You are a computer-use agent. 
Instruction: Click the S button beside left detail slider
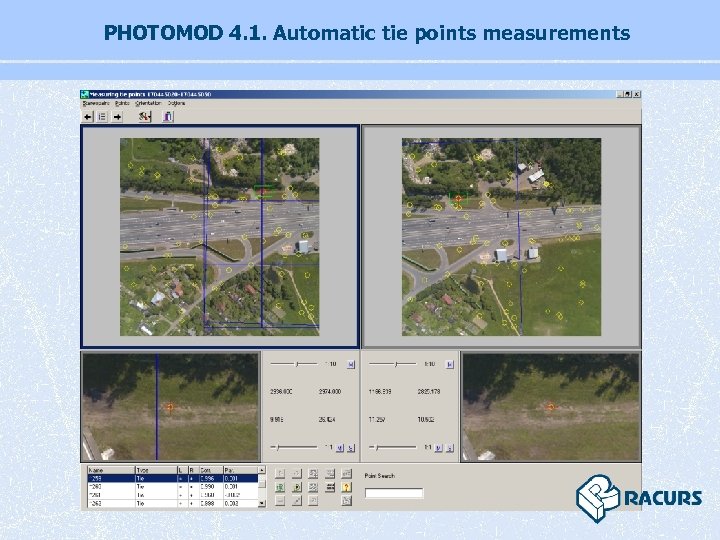[351, 448]
